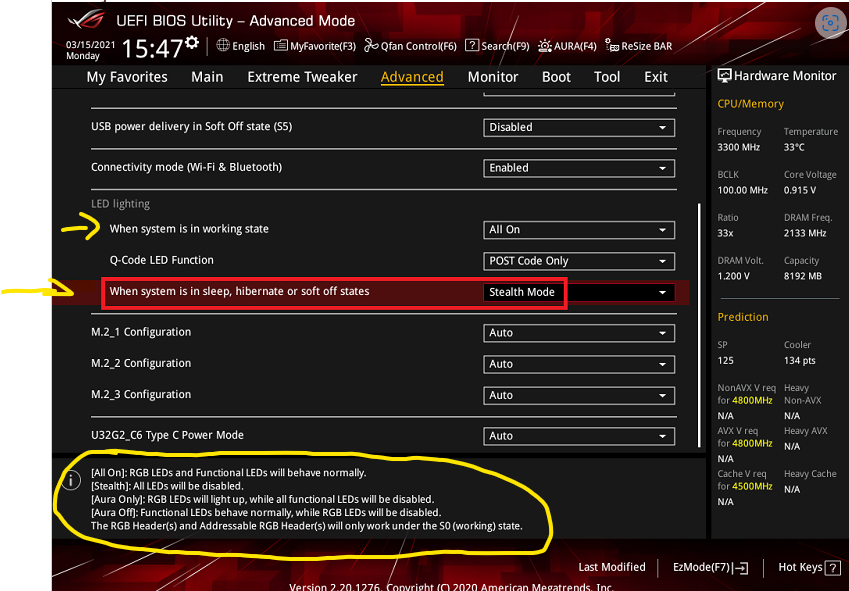Select 'USB power delivery in Soft Off state' label
This screenshot has height=591, width=849.
192,127
